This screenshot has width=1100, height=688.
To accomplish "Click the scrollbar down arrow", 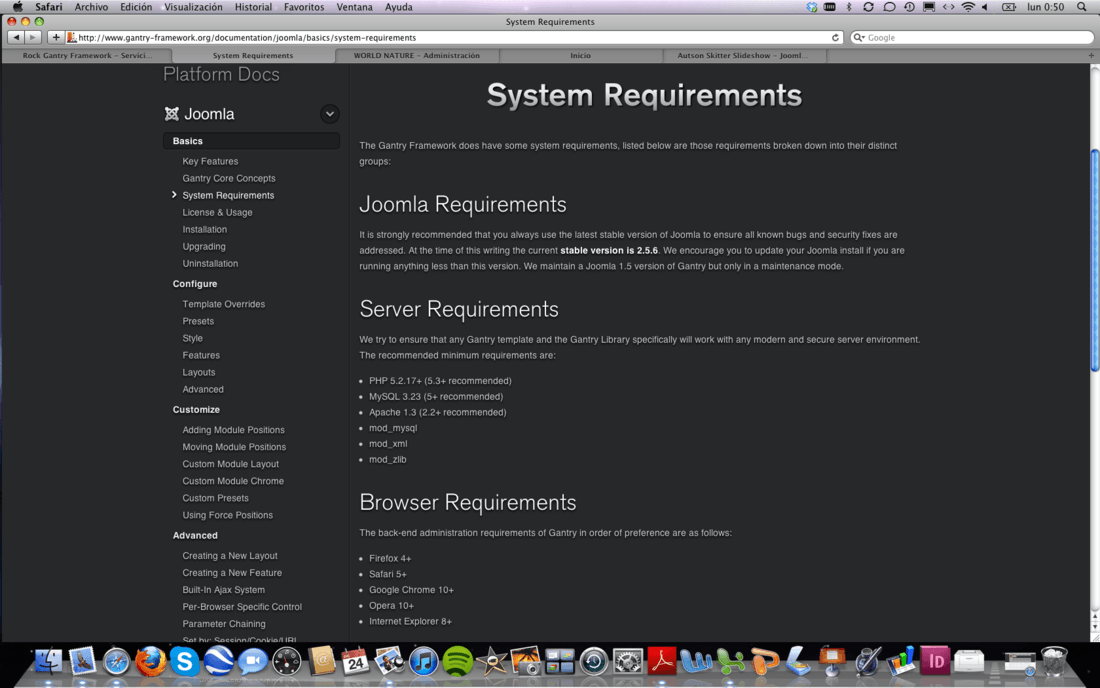I will pos(1094,628).
